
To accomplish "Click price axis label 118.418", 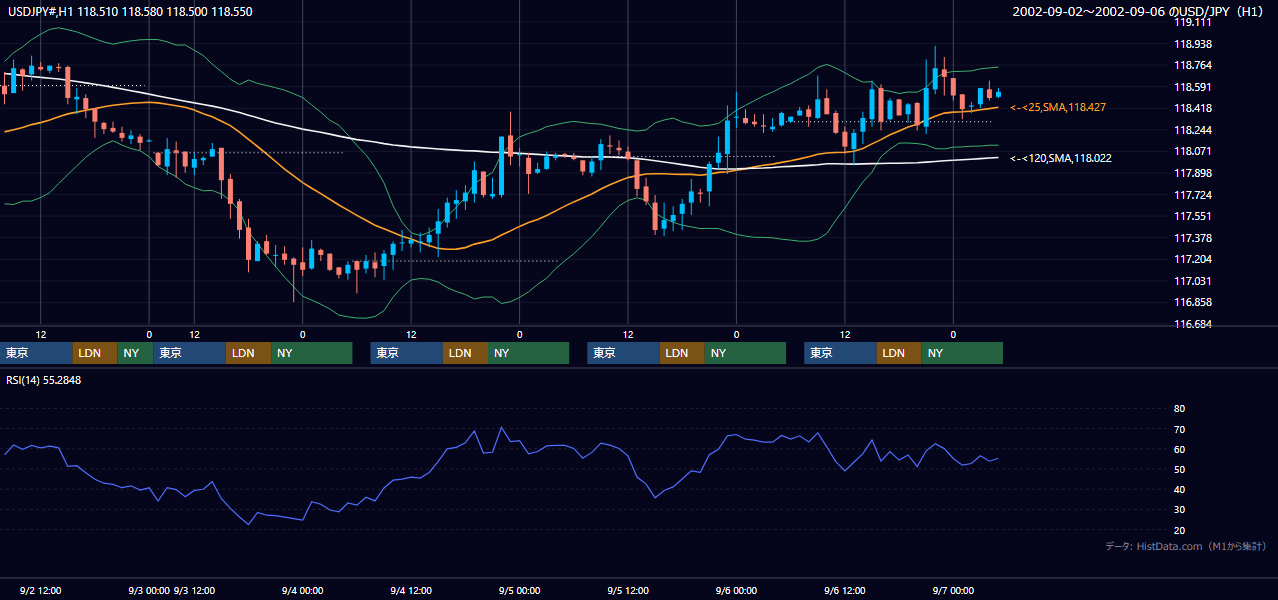I will [x=1192, y=109].
